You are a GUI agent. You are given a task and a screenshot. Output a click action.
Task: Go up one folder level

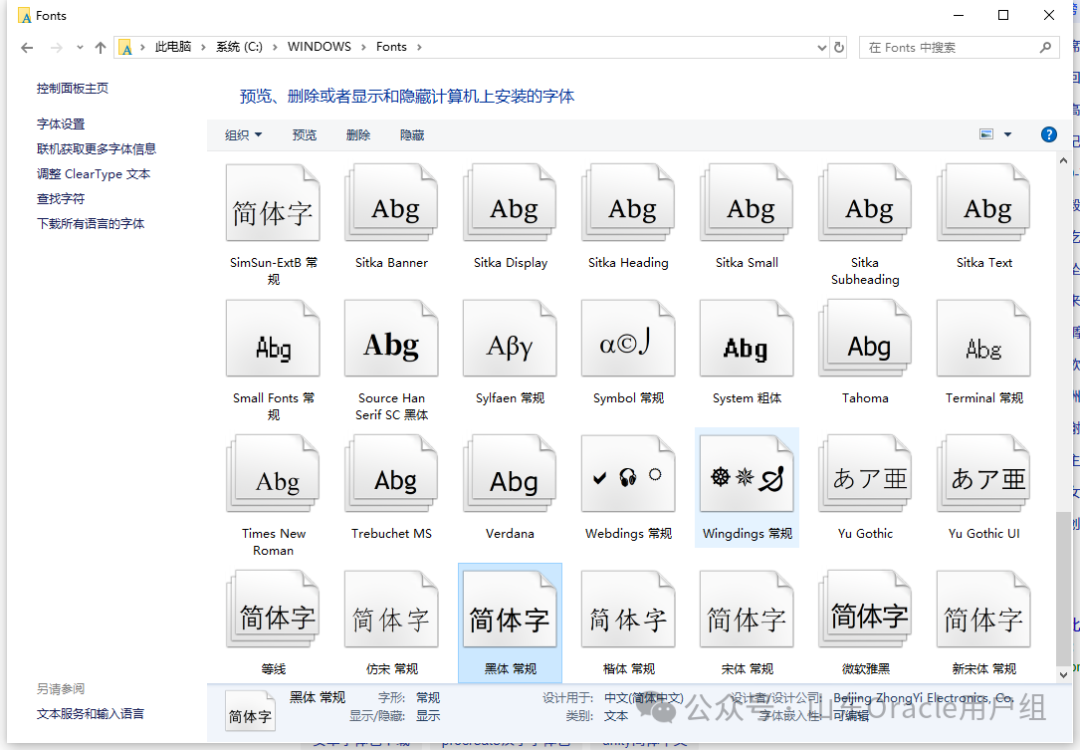point(101,48)
